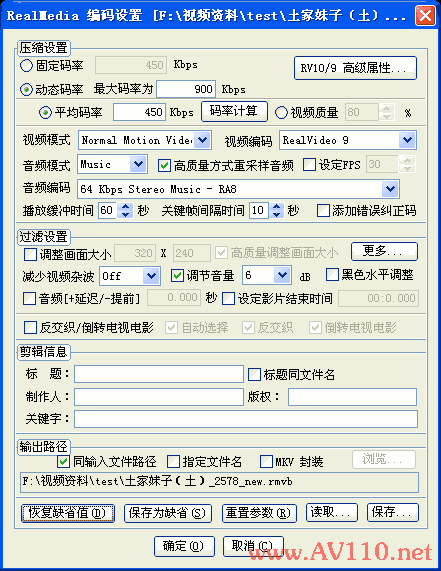Viewport: 441px width, 571px height.
Task: Confirm with 确定(O) button
Action: [184, 546]
